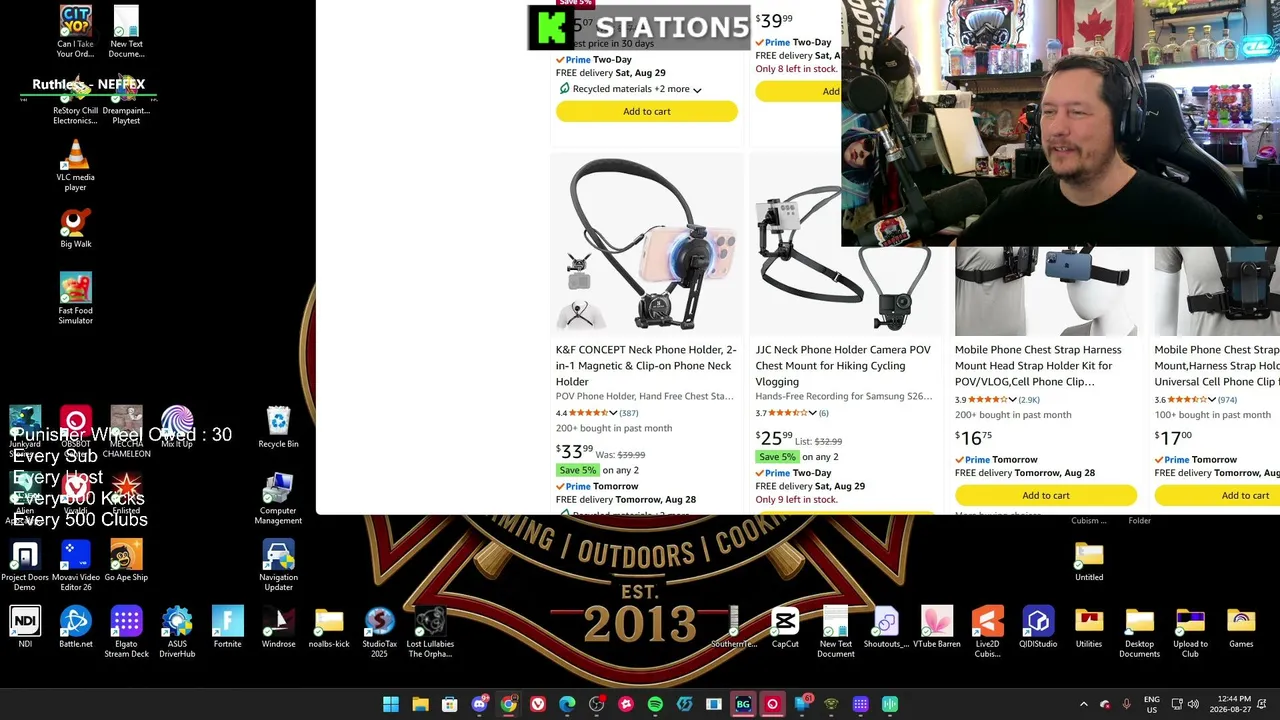
Task: View the 2.9K reviews for chest strap
Action: 1029,400
